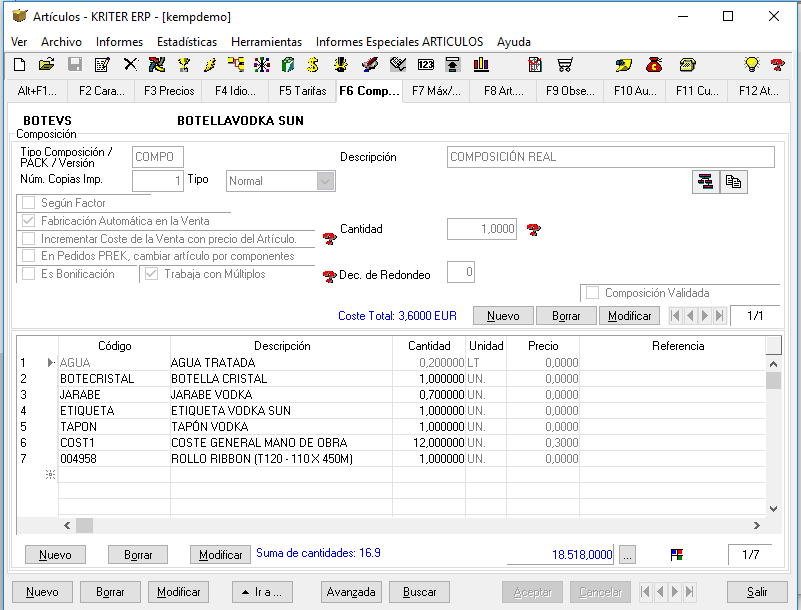
Task: Click Modificar left of the Ir a... button
Action: click(178, 592)
